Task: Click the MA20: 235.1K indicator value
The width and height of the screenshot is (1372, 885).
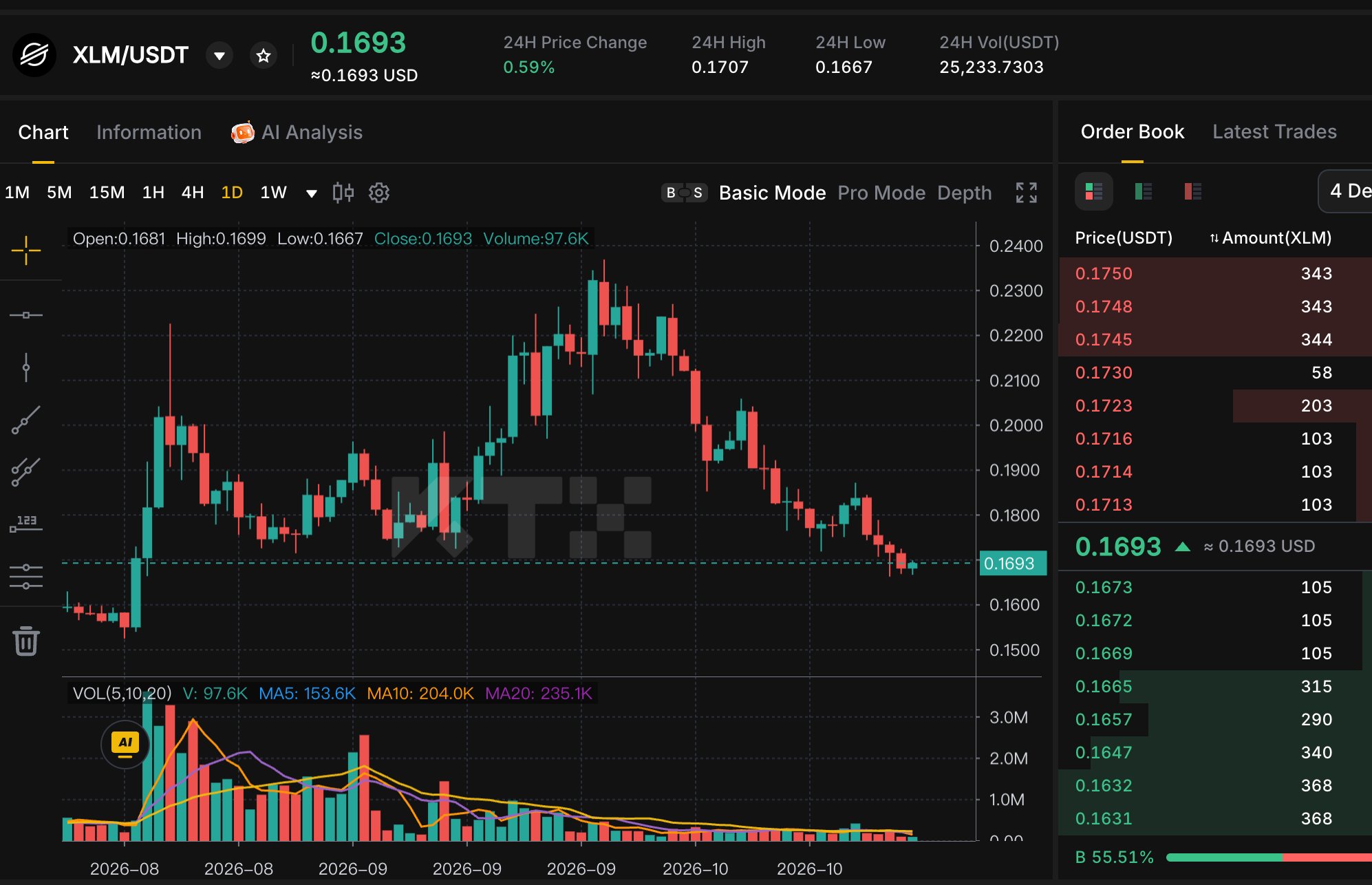Action: coord(539,693)
